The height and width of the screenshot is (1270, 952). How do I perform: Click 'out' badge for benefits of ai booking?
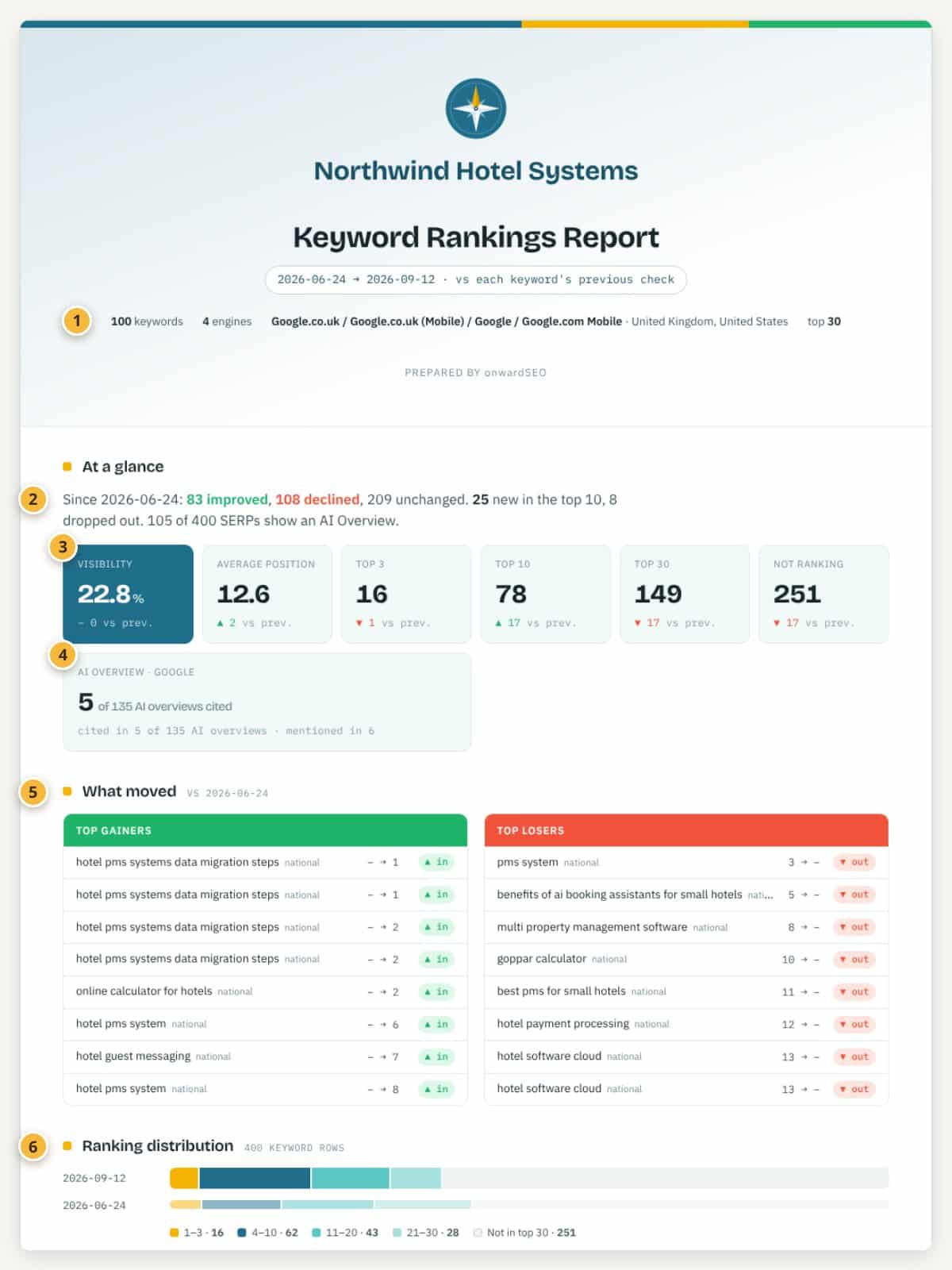coord(854,895)
